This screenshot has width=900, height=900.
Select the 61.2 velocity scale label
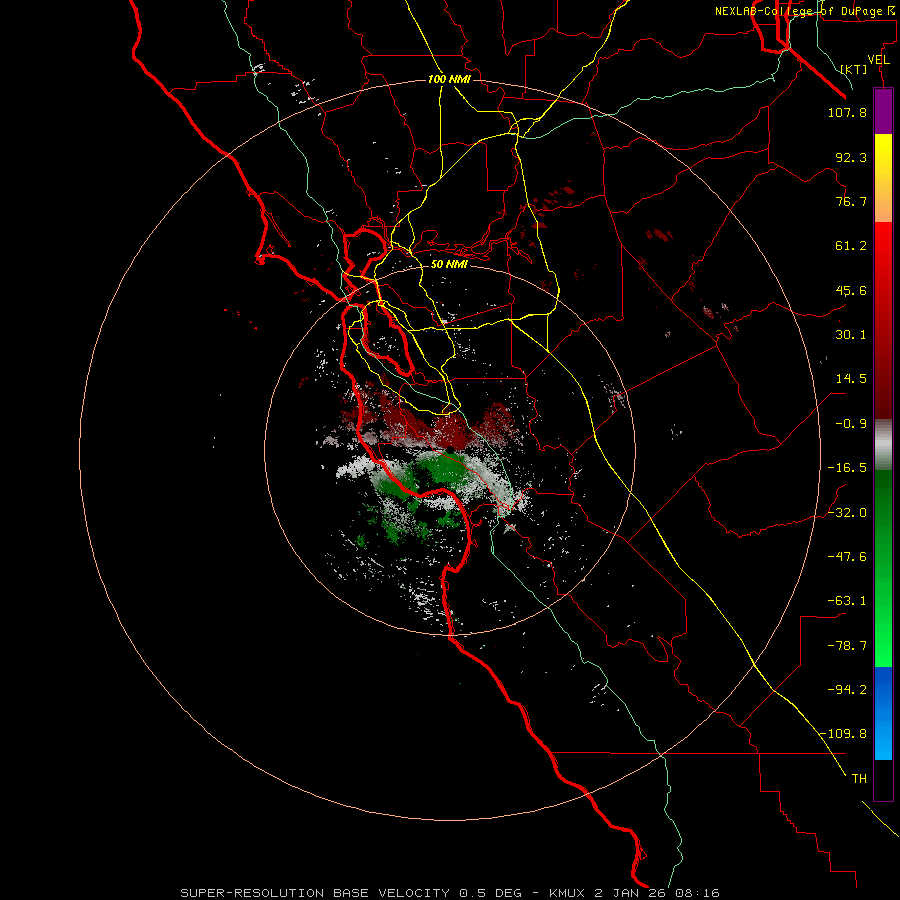click(x=851, y=246)
